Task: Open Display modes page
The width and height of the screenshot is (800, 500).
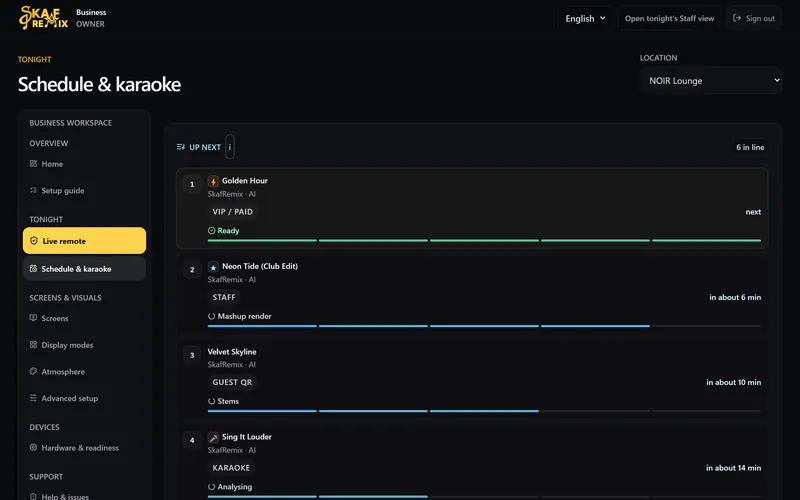Action: click(84, 345)
